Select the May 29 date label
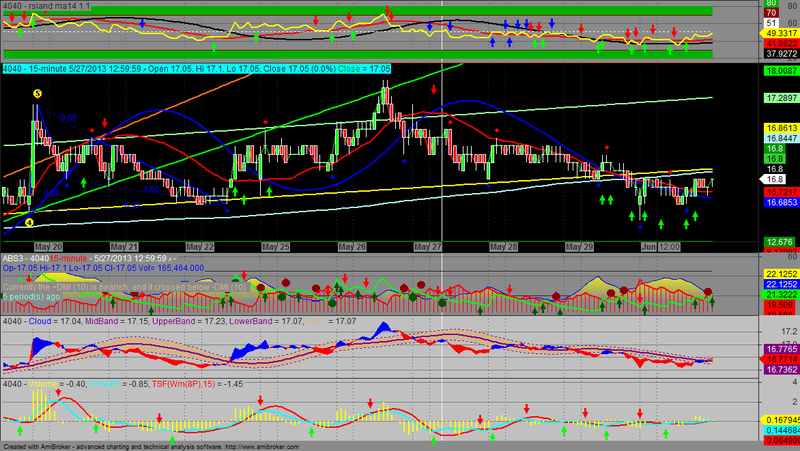 pyautogui.click(x=580, y=247)
